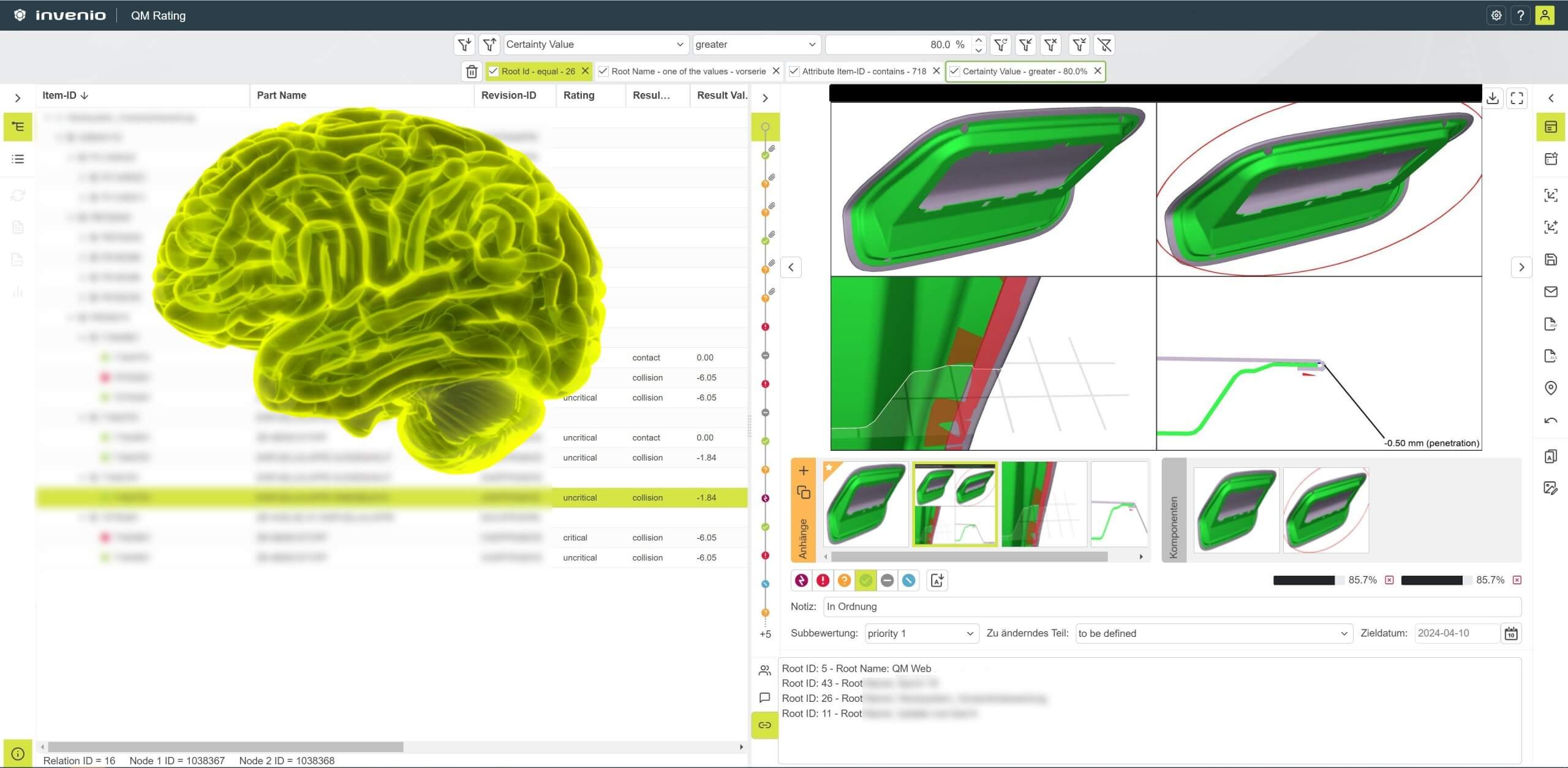The width and height of the screenshot is (1568, 768).
Task: Open the greater operator dropdown
Action: [x=756, y=44]
